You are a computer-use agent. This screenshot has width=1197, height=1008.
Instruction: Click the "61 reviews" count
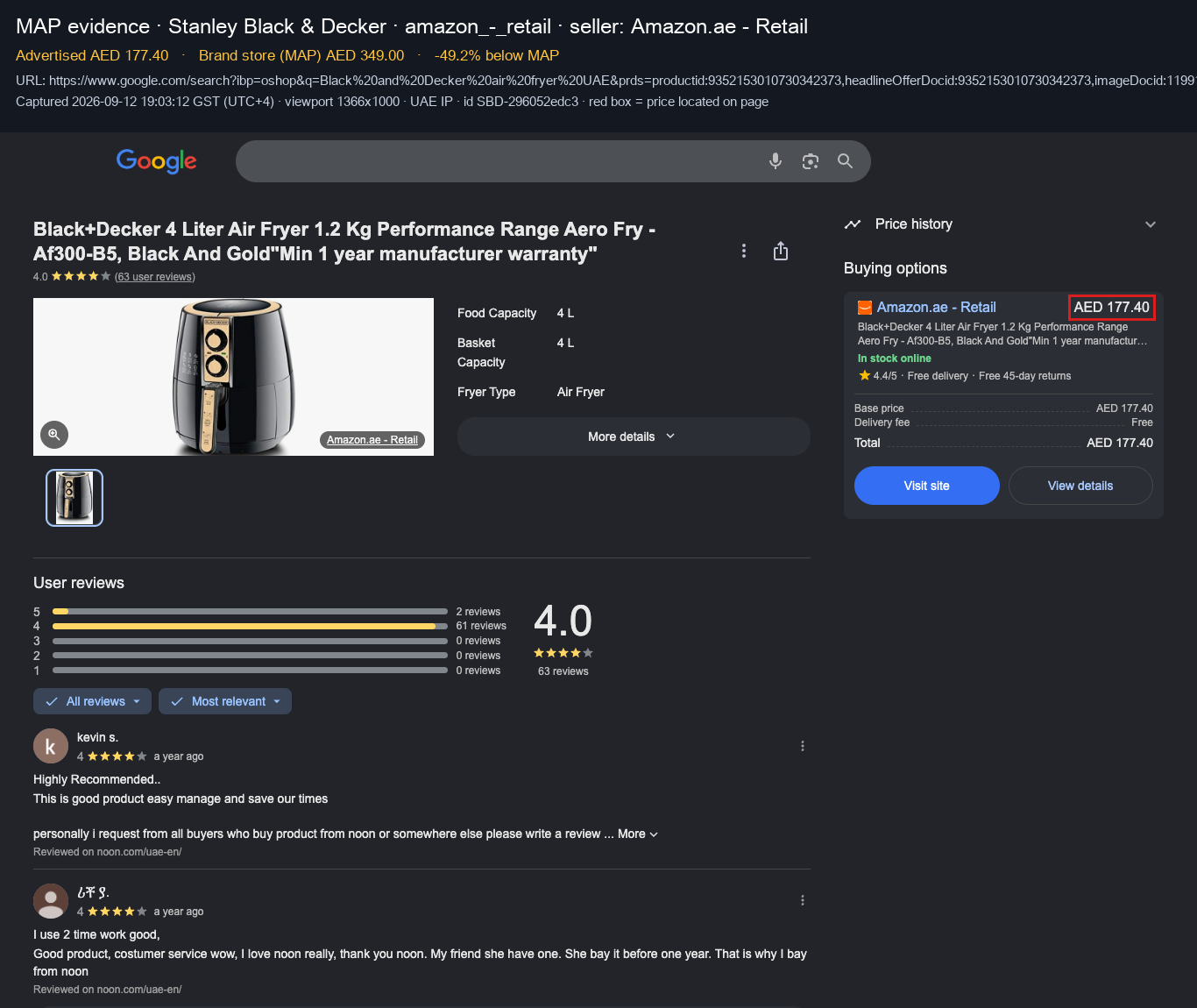coord(481,626)
